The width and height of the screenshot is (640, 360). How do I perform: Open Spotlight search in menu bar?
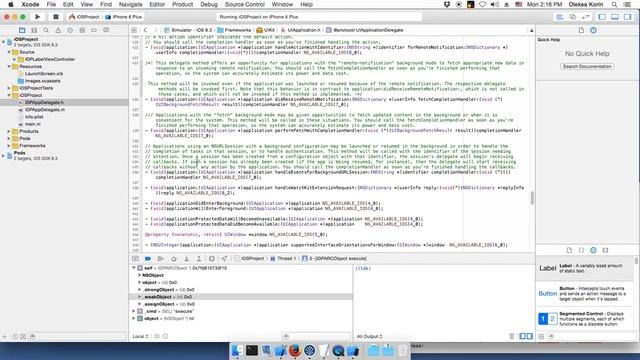[614, 4]
